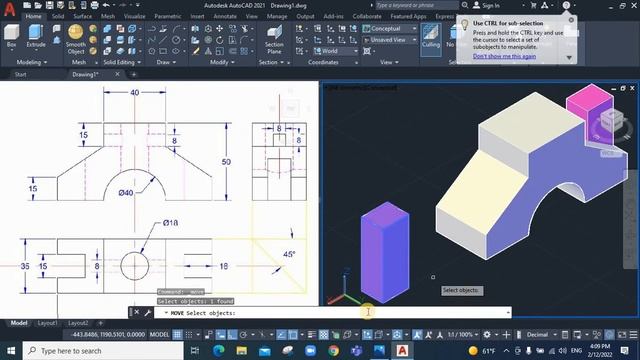The image size is (640, 360).
Task: Click the Plot printer icon
Action: pos(94,5)
